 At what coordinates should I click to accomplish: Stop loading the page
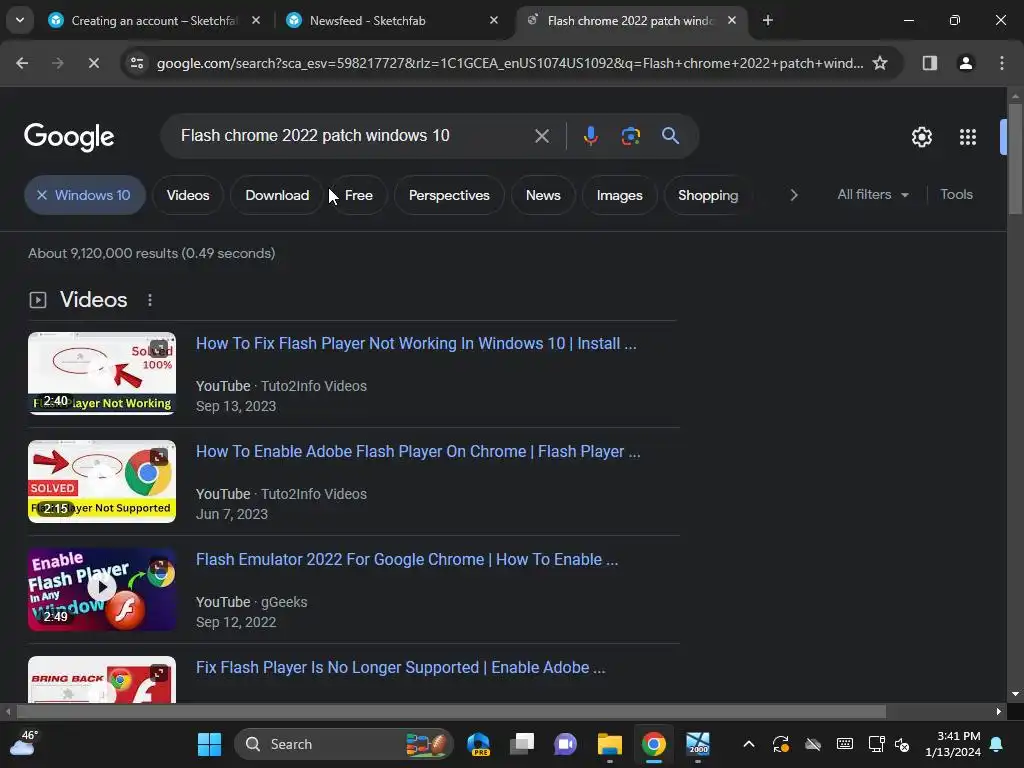[x=93, y=63]
